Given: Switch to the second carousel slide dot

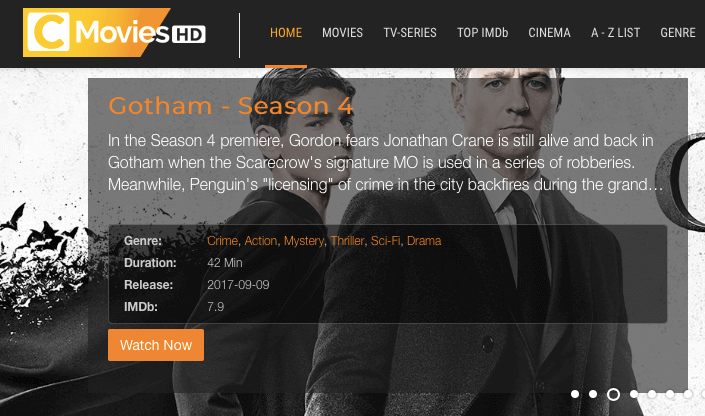Looking at the screenshot, I should point(593,394).
